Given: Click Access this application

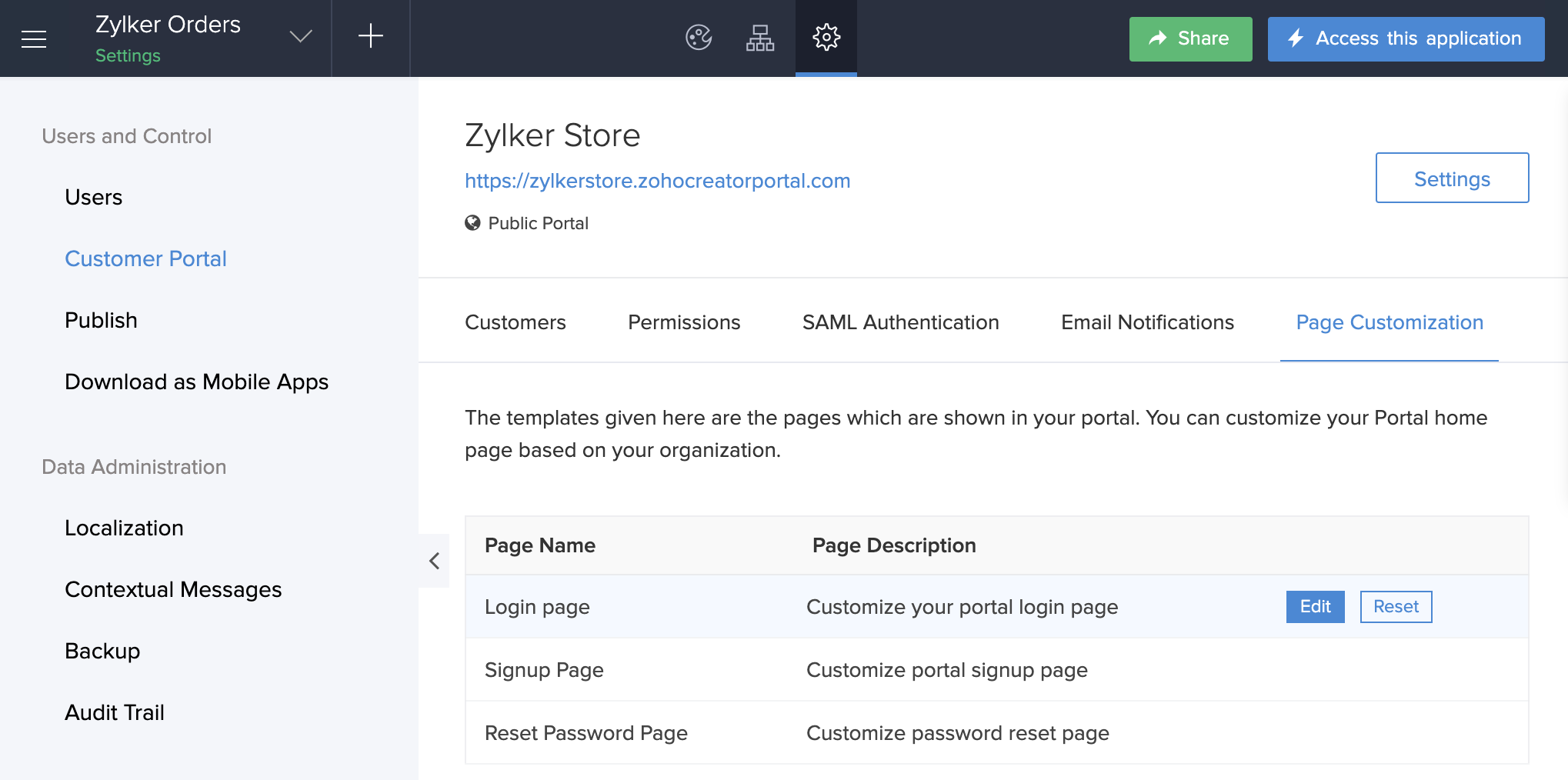Looking at the screenshot, I should pyautogui.click(x=1405, y=38).
